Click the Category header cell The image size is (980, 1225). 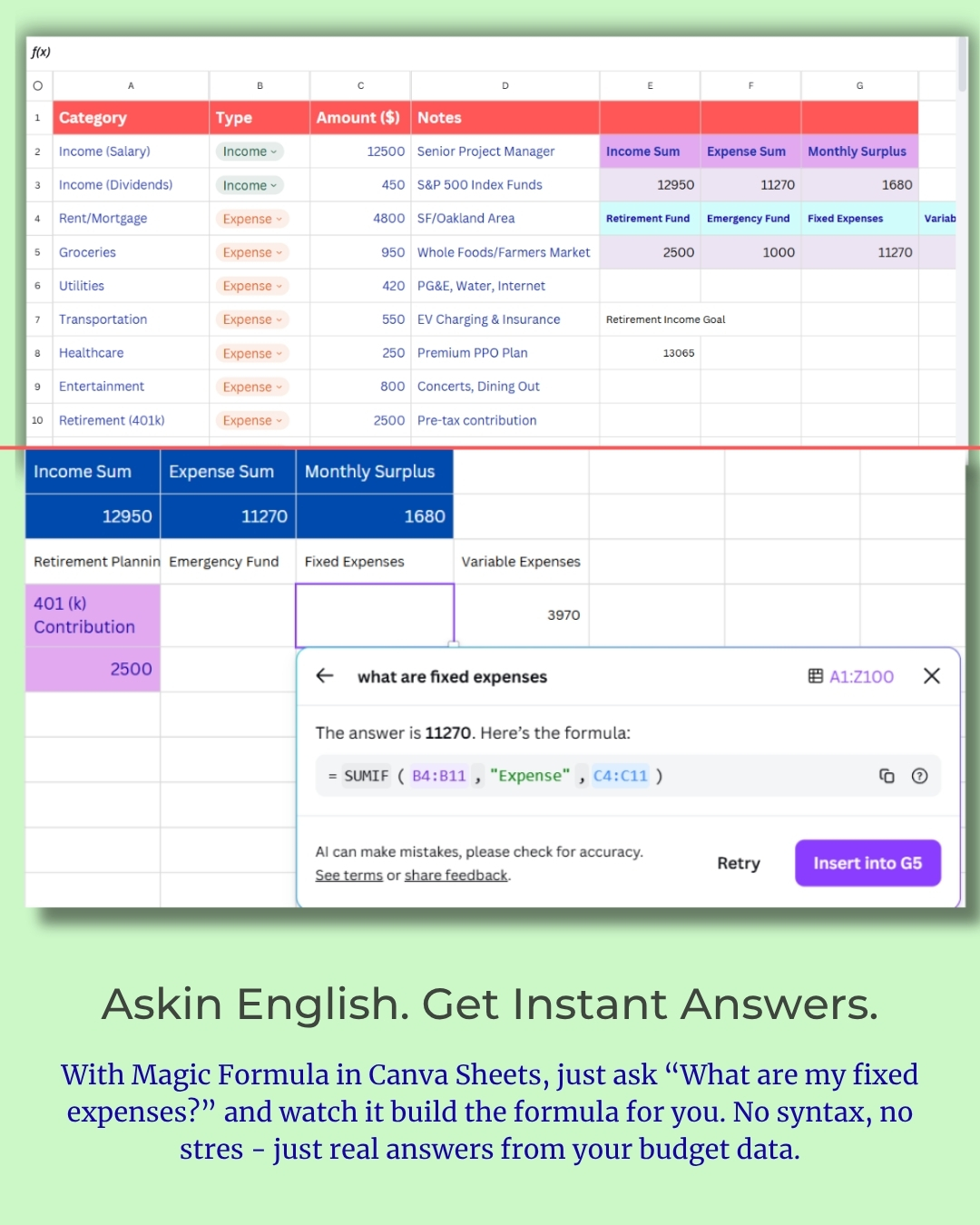[131, 118]
